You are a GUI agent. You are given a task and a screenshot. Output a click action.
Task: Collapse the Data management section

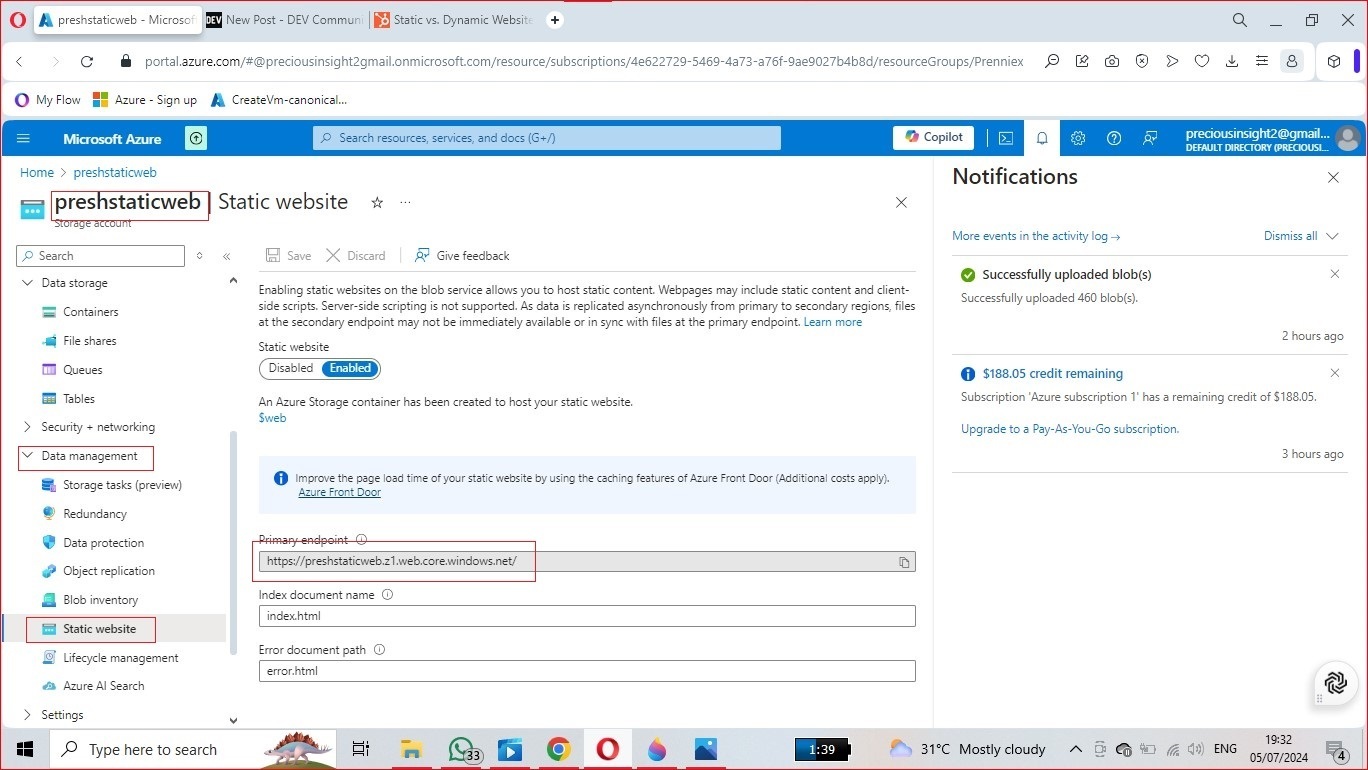coord(27,456)
